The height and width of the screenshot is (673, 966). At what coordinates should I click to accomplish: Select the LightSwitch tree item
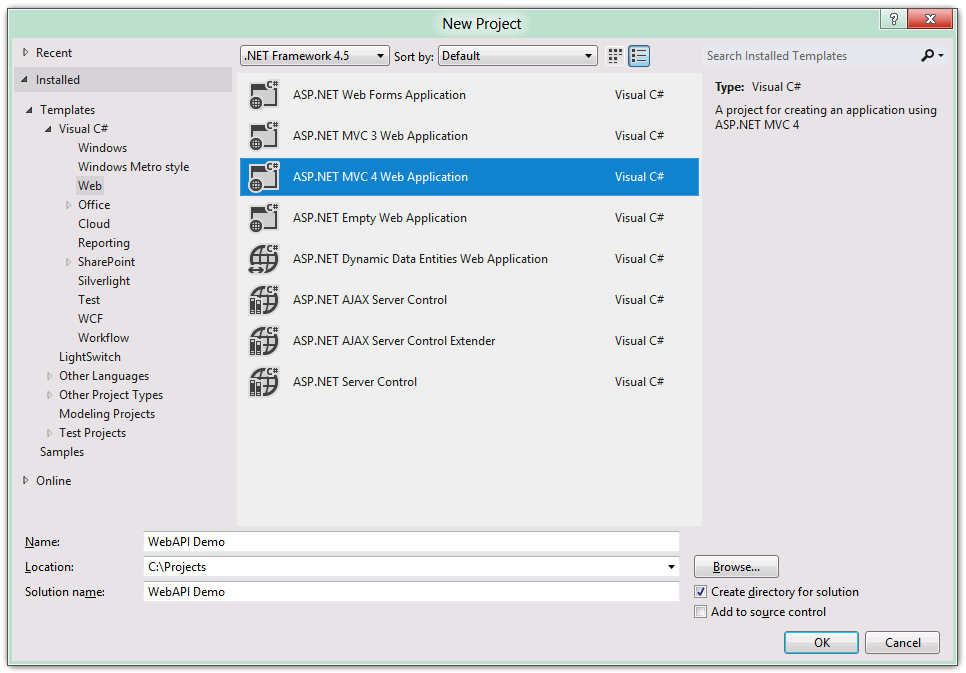coord(90,357)
